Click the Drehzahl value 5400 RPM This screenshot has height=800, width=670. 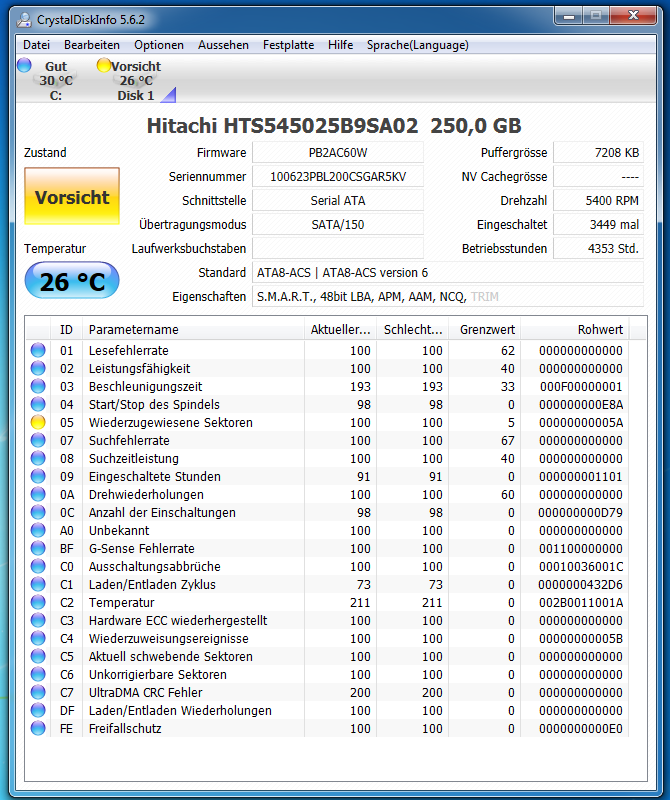(599, 201)
